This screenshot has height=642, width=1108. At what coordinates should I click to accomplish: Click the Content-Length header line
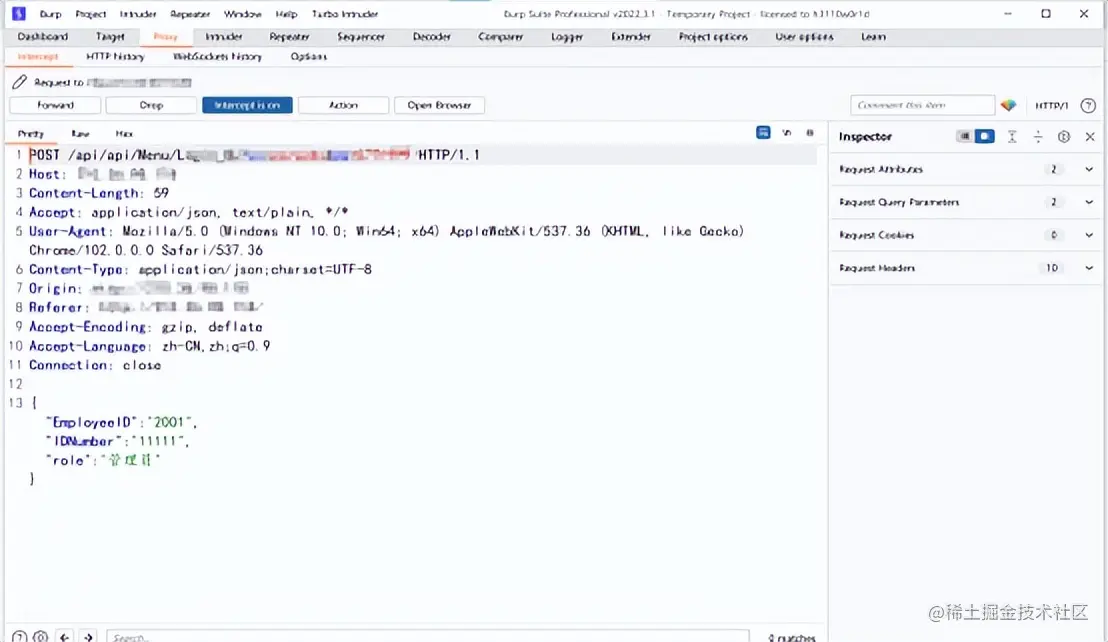click(x=99, y=193)
